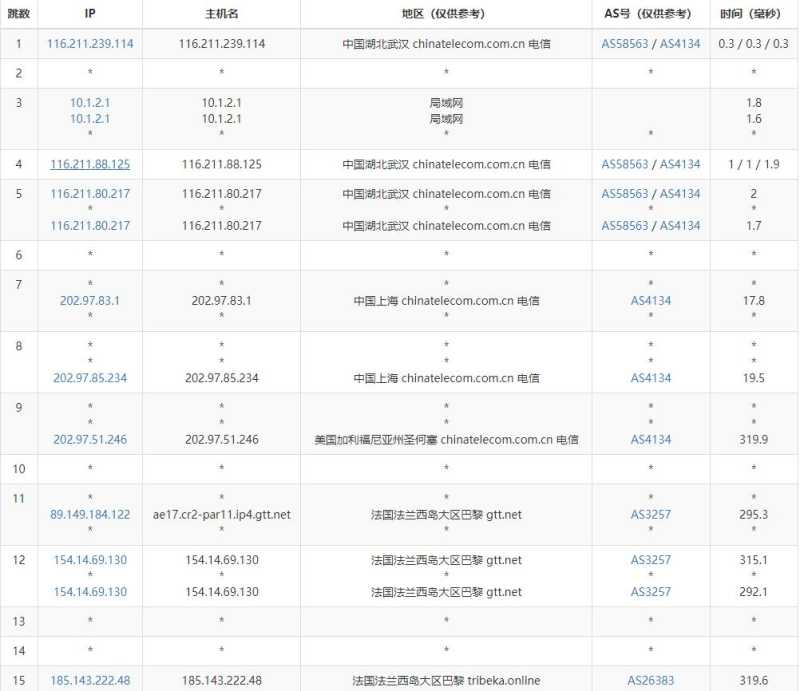
Task: Select the 319.9 time value
Action: point(754,439)
